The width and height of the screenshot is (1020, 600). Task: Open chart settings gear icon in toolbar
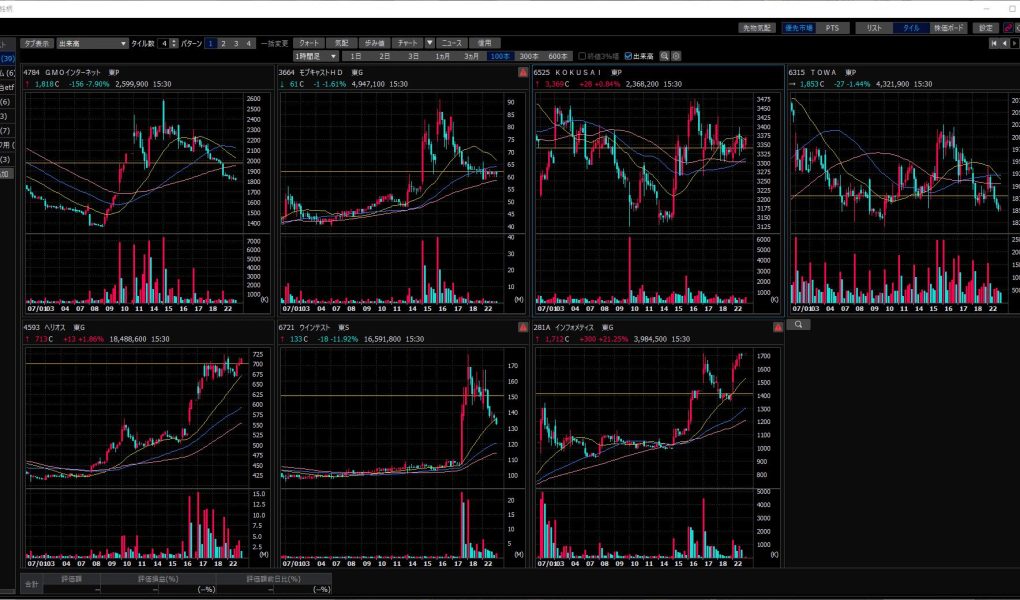pyautogui.click(x=677, y=56)
